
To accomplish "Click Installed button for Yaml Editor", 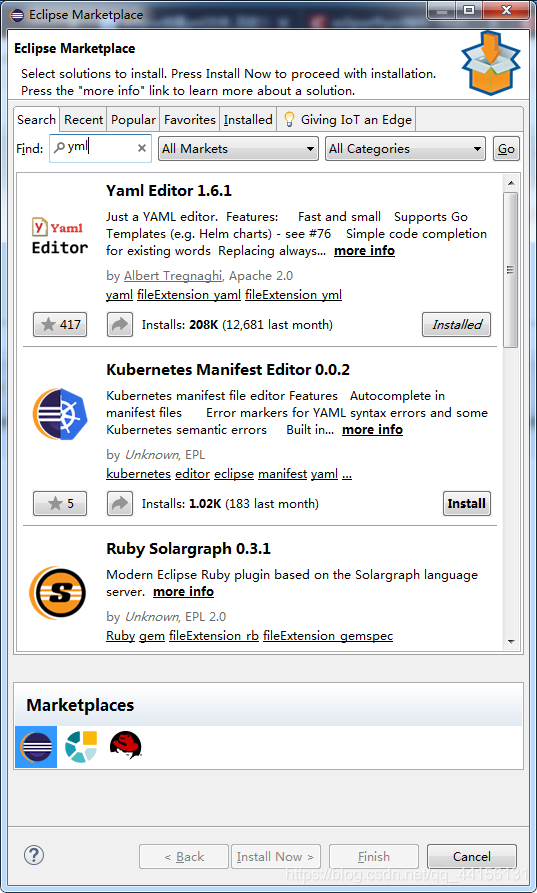I will (x=456, y=325).
